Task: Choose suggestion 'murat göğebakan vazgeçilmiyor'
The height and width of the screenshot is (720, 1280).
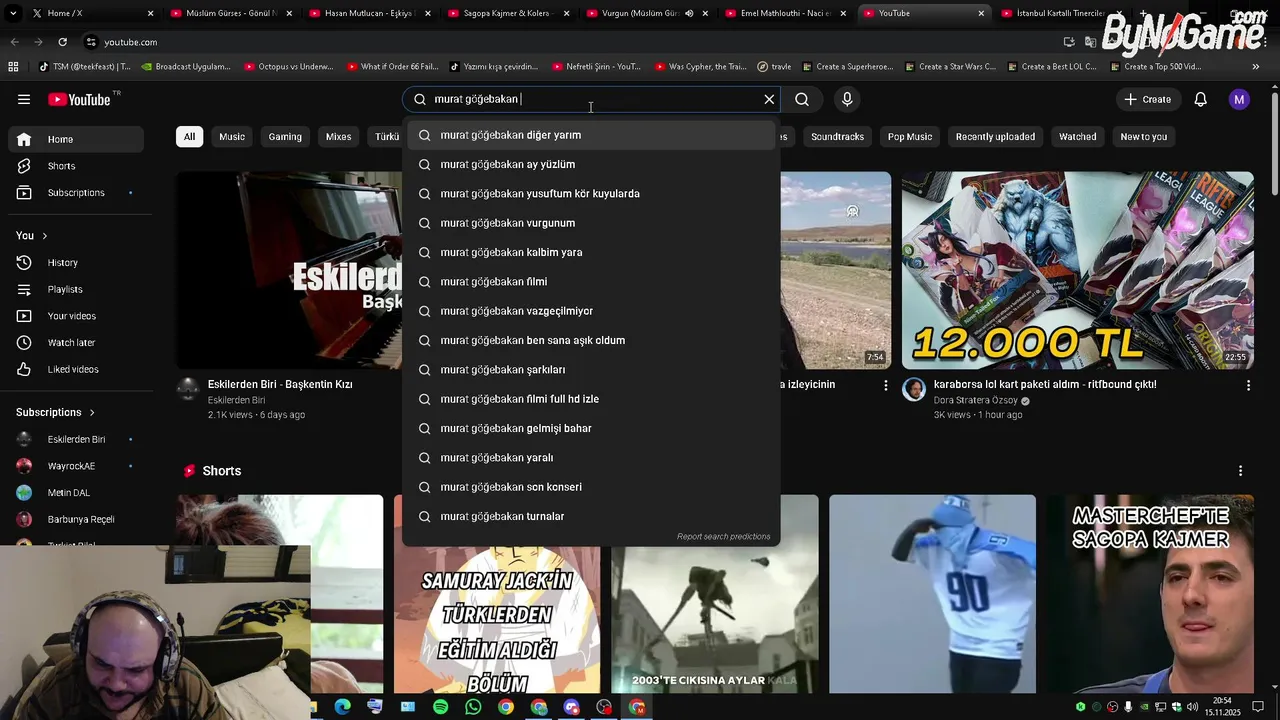Action: 591,311
